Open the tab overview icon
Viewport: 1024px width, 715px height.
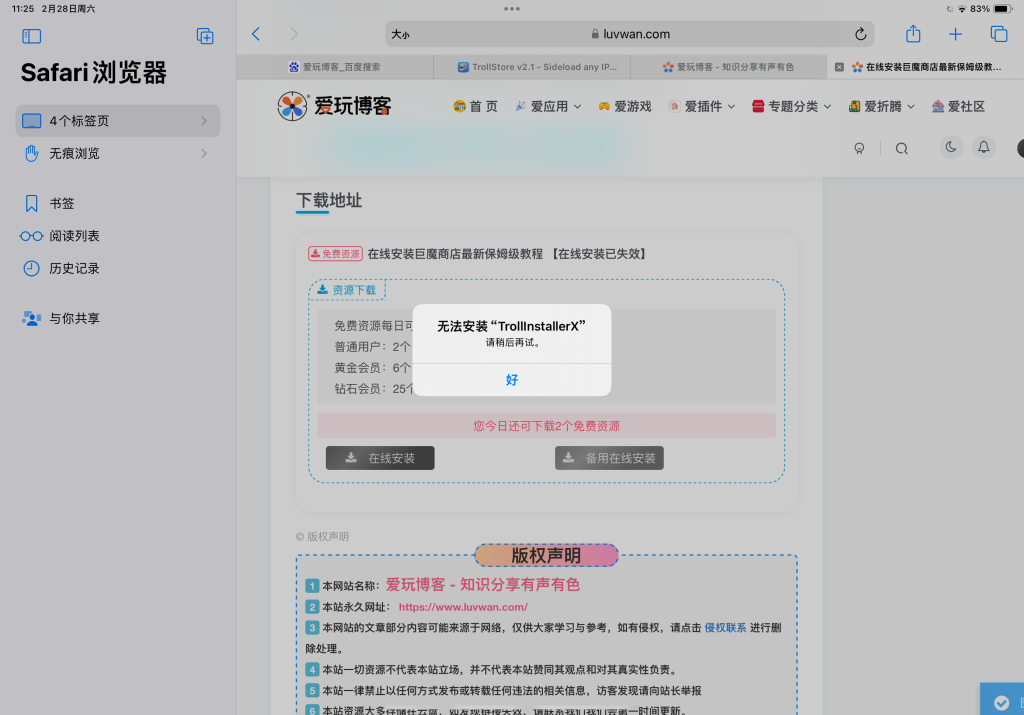coord(997,33)
